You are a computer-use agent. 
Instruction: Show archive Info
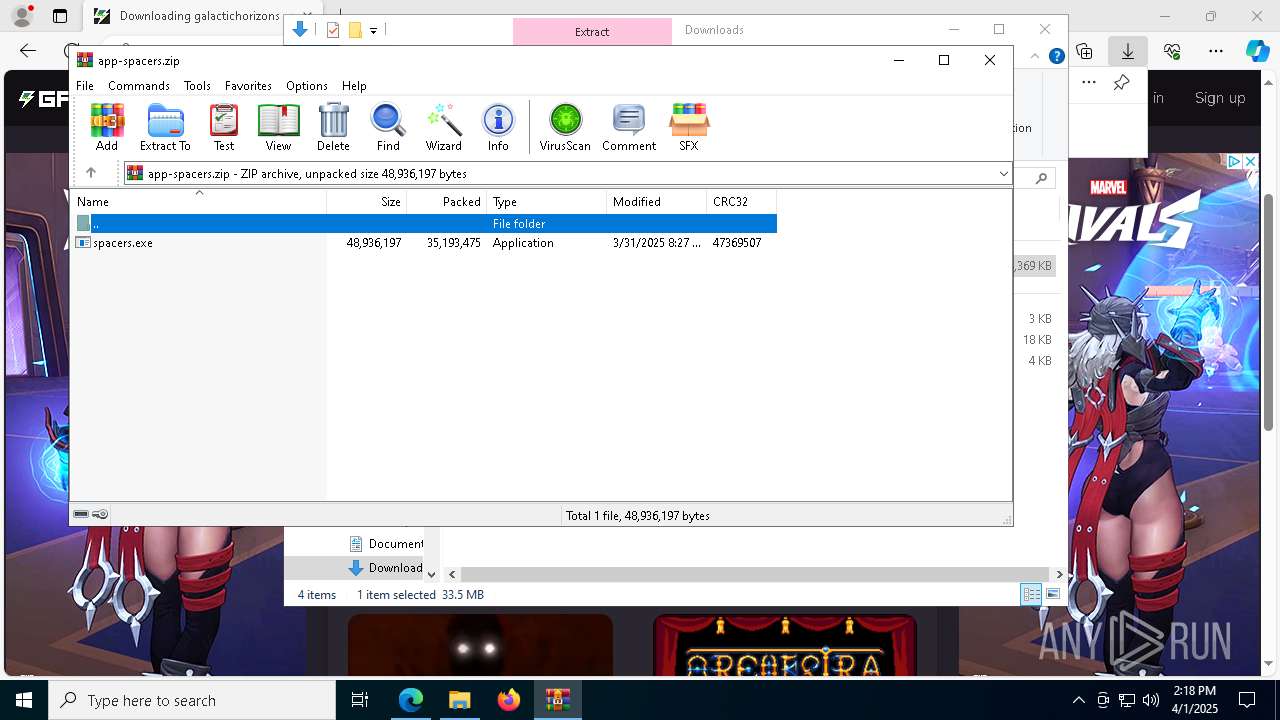point(498,127)
